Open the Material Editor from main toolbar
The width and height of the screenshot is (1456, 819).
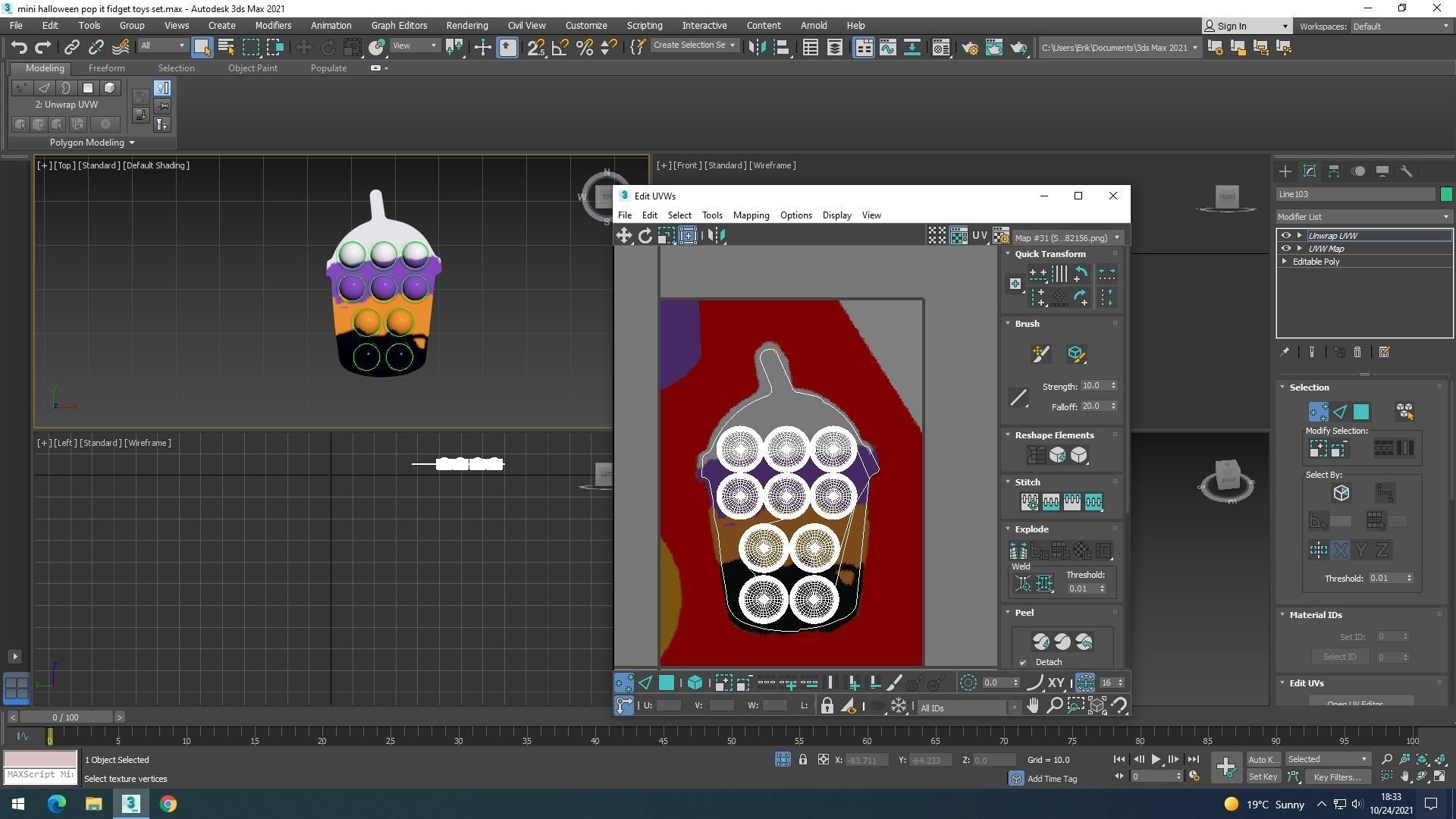click(x=940, y=48)
